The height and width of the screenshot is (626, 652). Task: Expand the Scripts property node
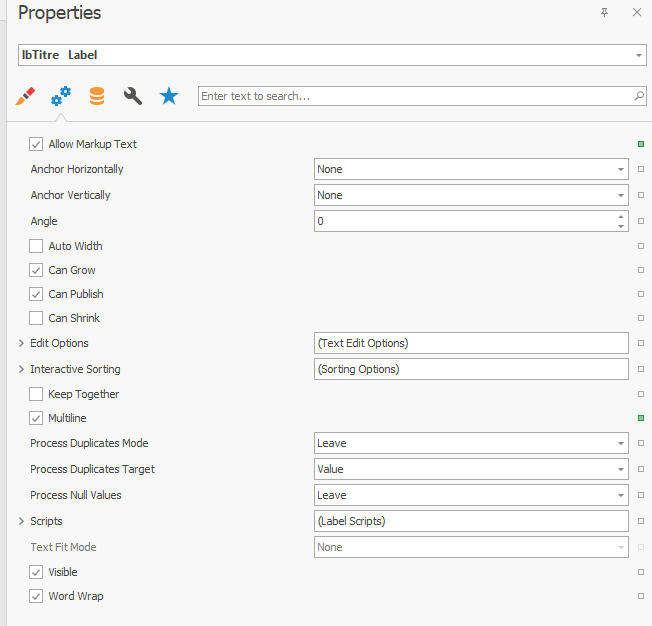[21, 521]
